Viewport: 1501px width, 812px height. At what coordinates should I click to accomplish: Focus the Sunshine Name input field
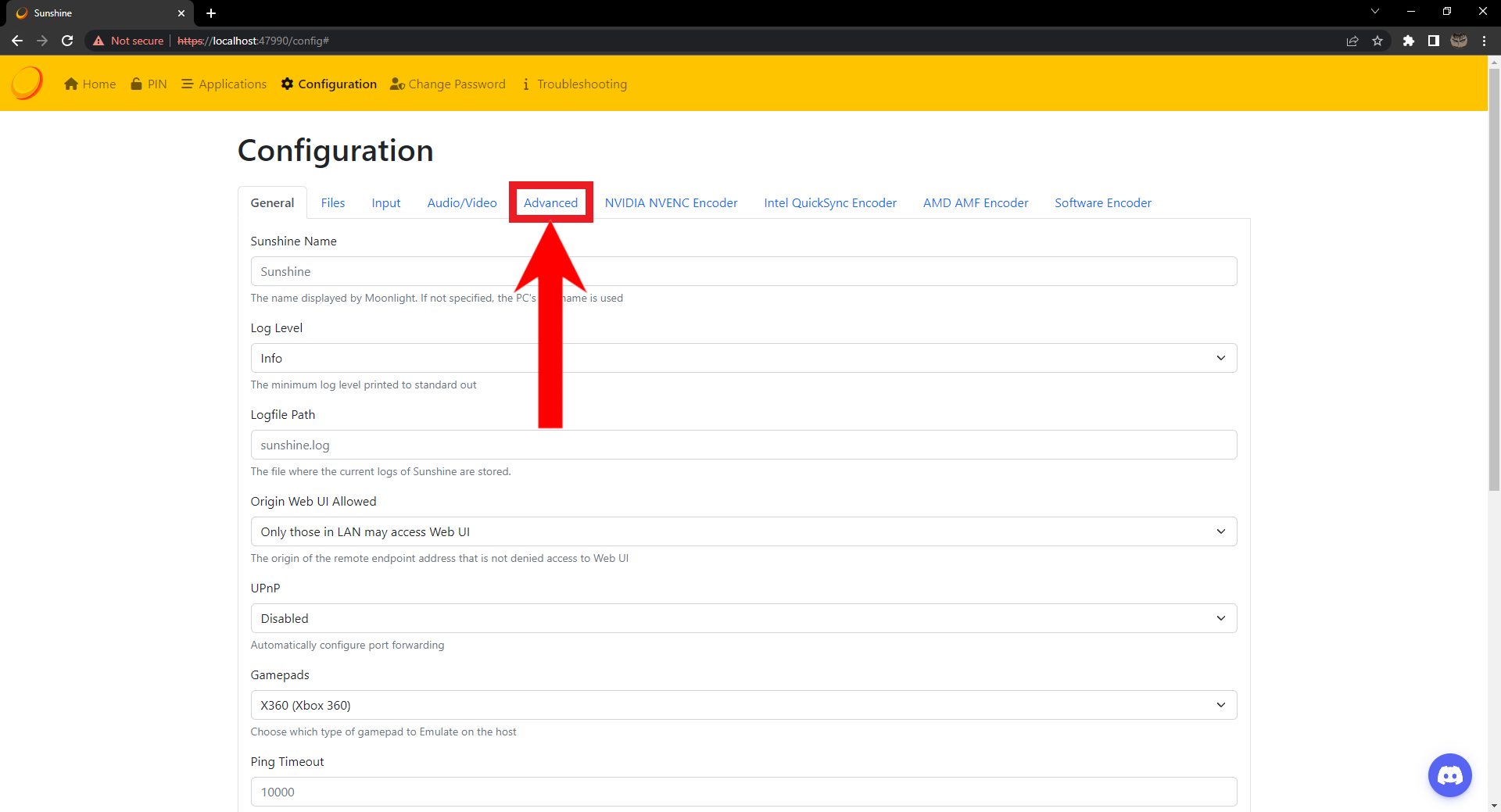point(743,271)
